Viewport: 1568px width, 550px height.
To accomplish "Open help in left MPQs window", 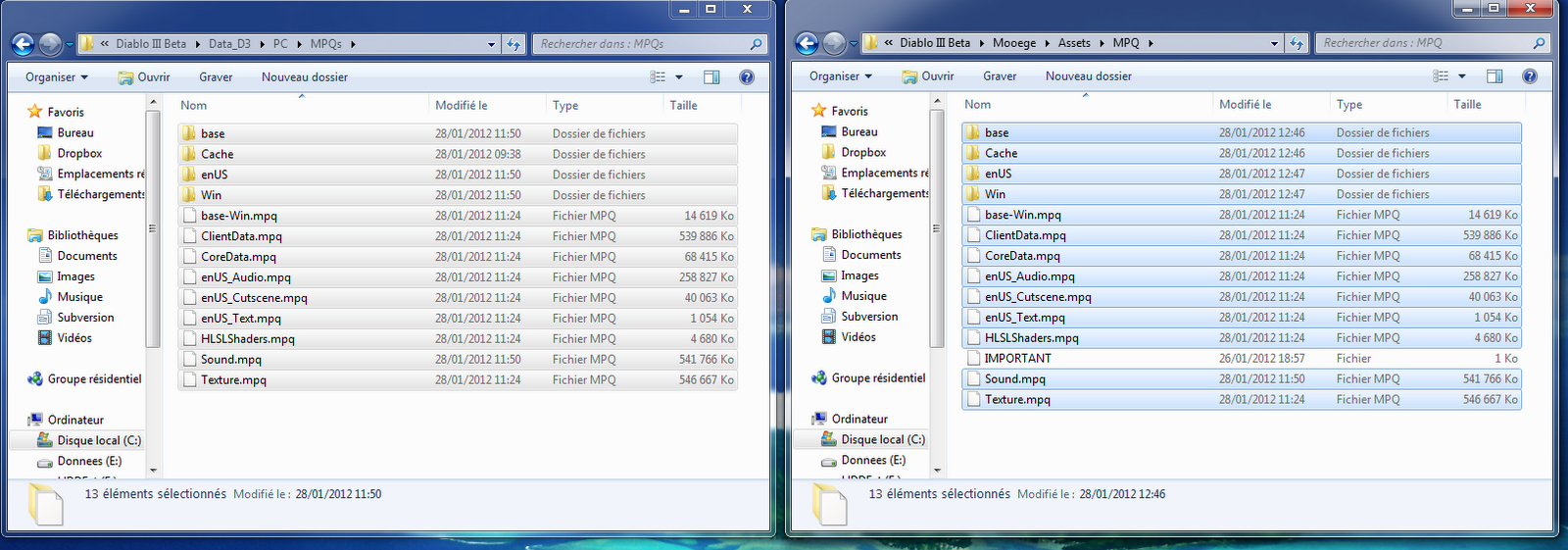I will [747, 77].
